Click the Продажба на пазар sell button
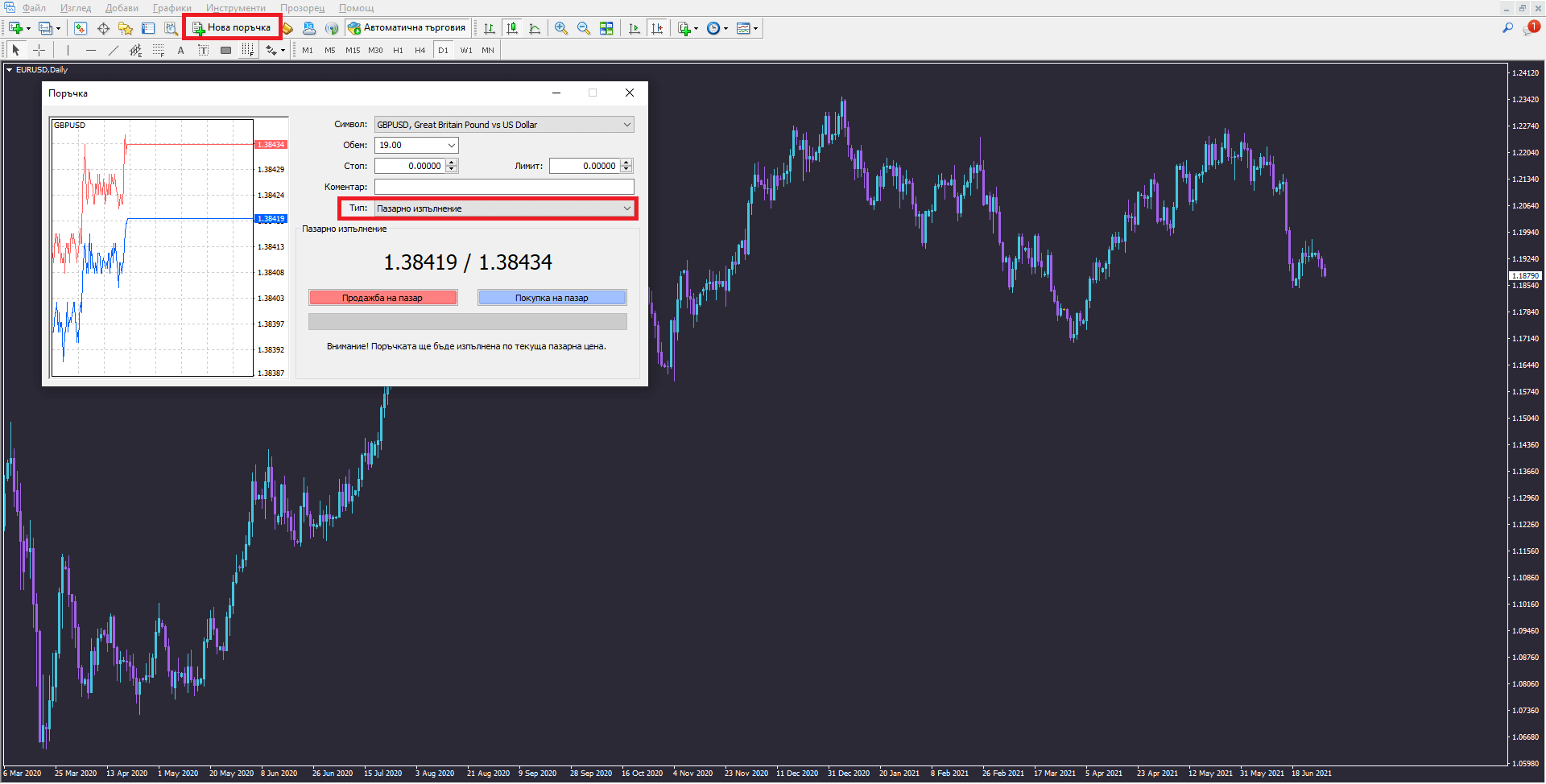 click(x=382, y=298)
